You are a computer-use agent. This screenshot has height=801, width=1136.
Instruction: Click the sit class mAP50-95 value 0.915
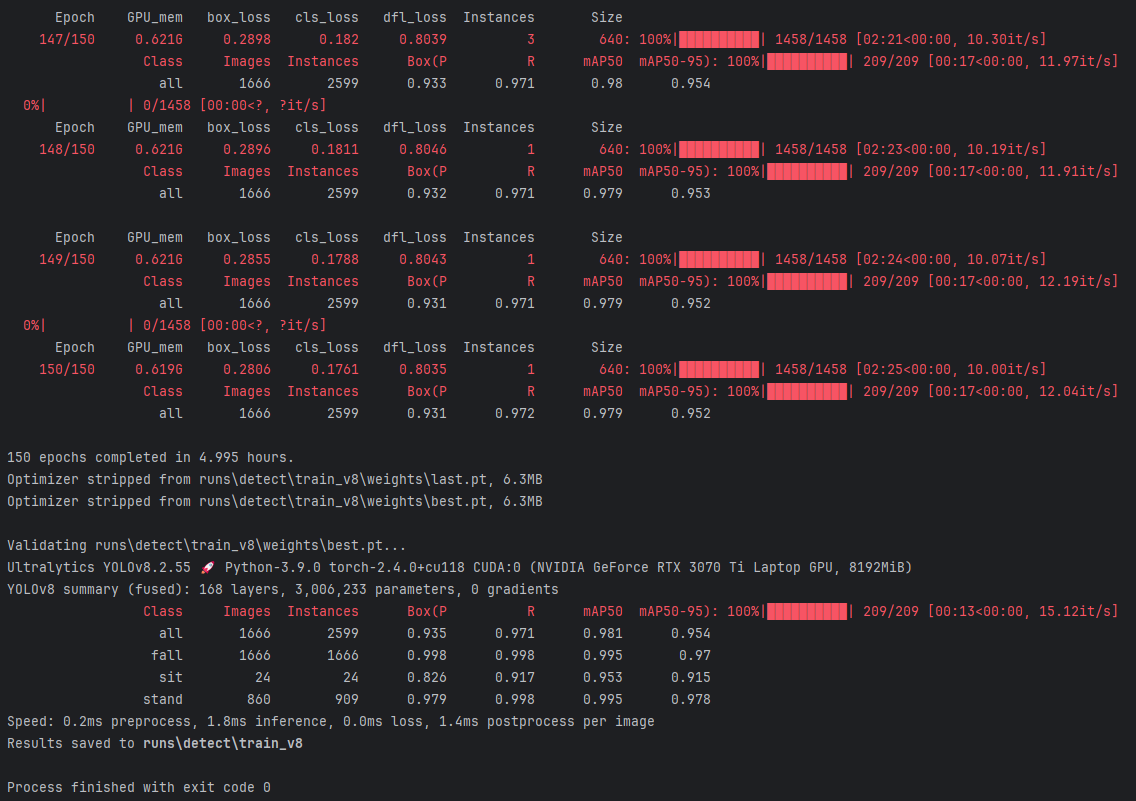point(690,677)
